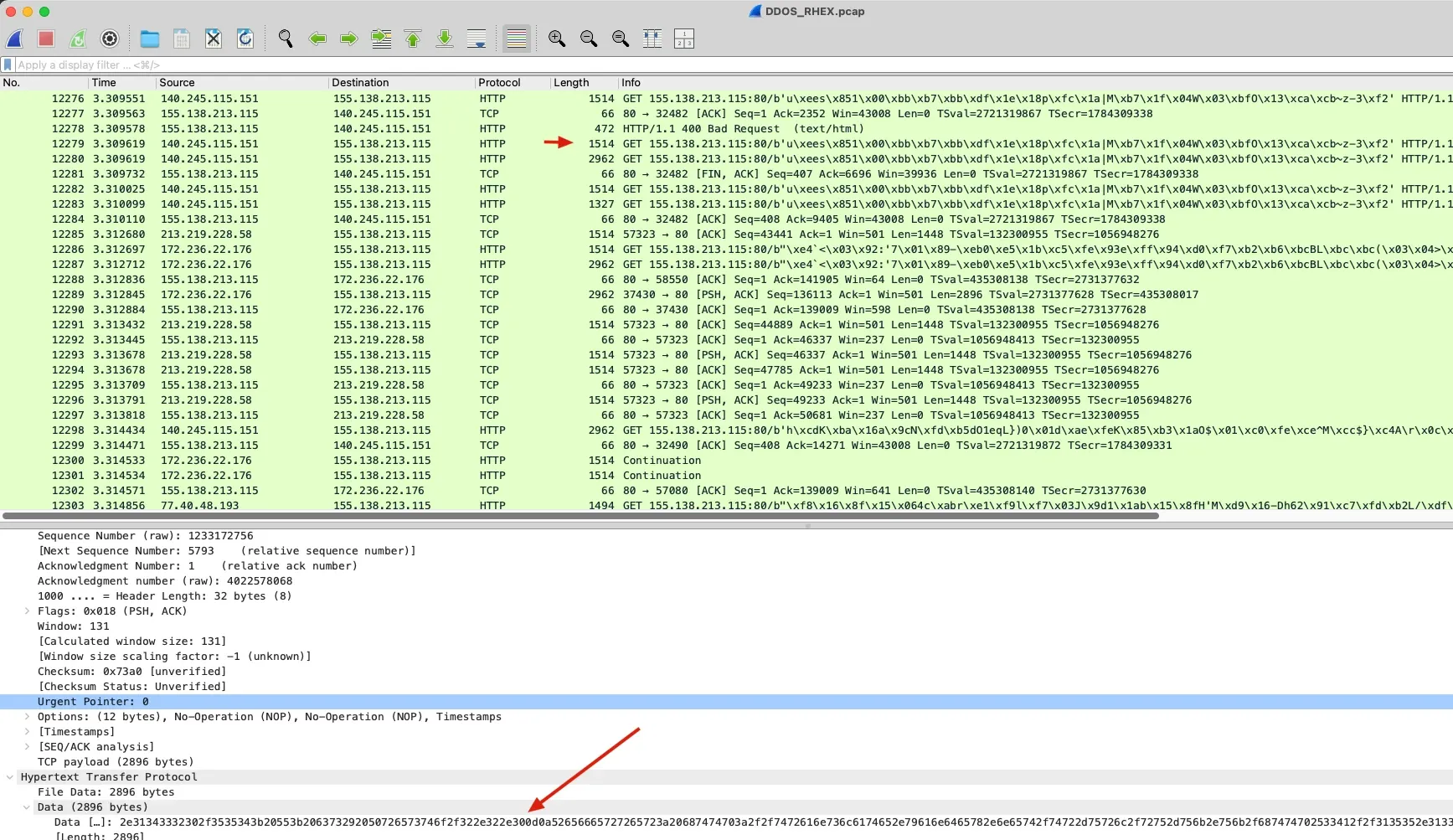Select the Urgent Pointer: 0 row
Viewport: 1453px width, 840px height.
coord(726,702)
